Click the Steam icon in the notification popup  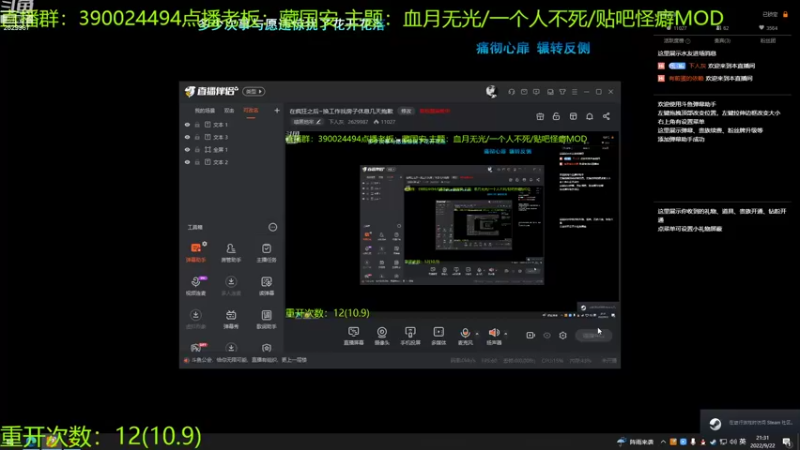click(x=715, y=423)
